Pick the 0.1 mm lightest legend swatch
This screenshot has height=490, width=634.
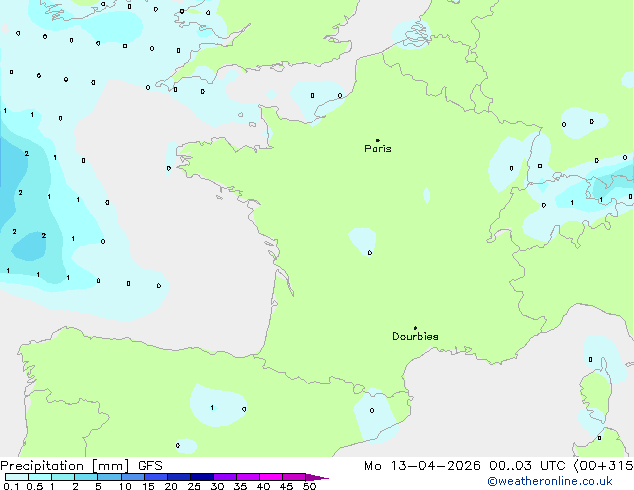coord(17,477)
